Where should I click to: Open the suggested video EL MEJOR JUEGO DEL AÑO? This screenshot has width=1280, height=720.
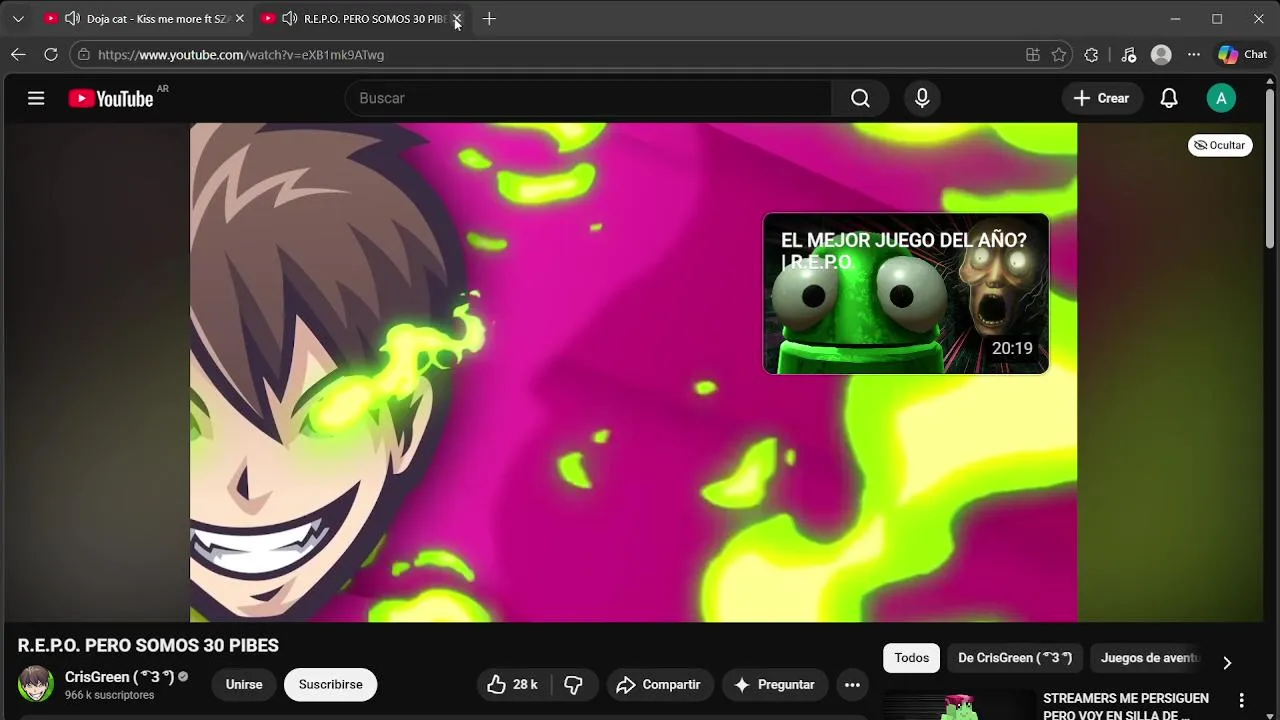coord(906,294)
